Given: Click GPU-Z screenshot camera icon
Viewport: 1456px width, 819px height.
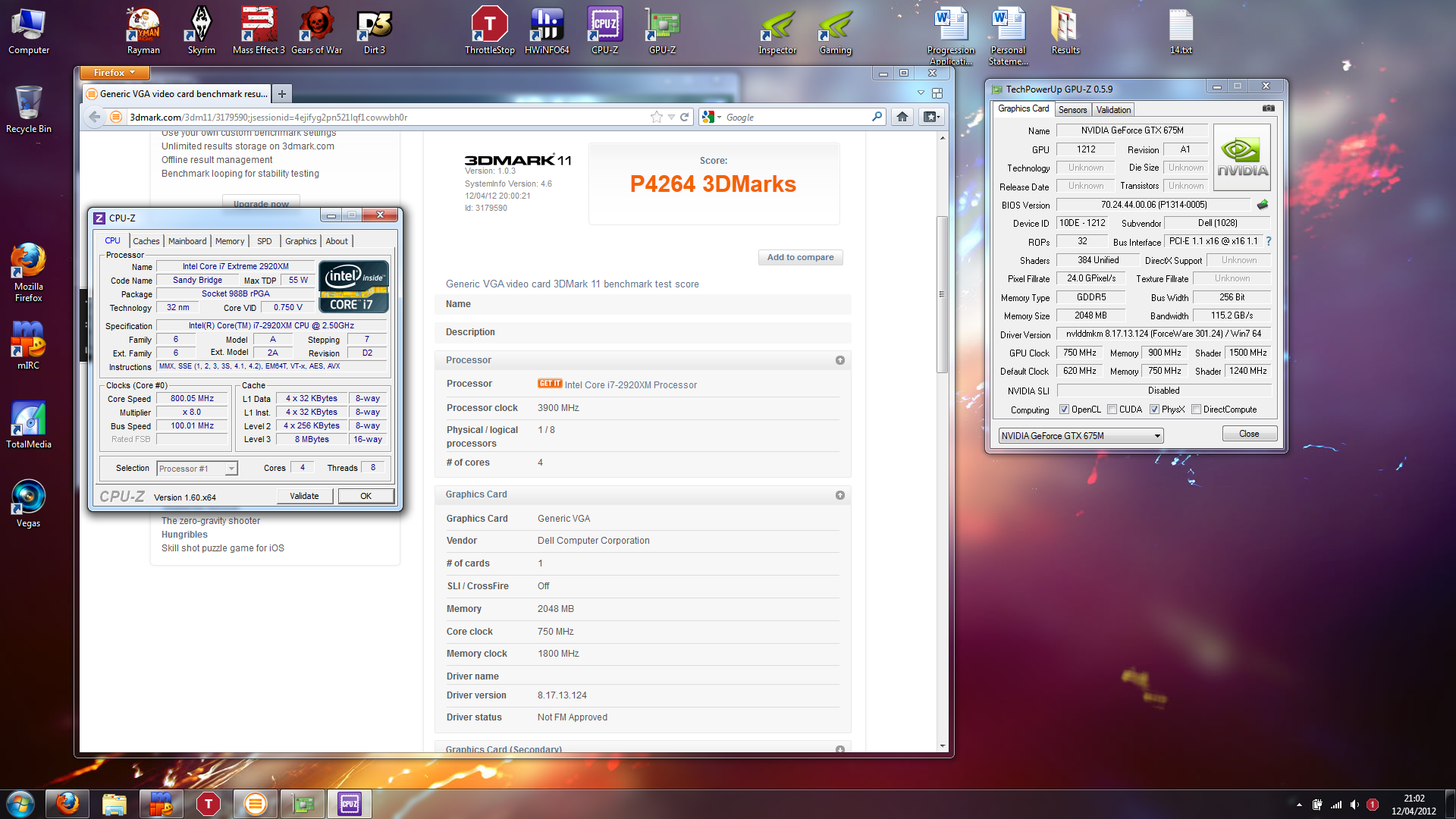Looking at the screenshot, I should pyautogui.click(x=1268, y=108).
